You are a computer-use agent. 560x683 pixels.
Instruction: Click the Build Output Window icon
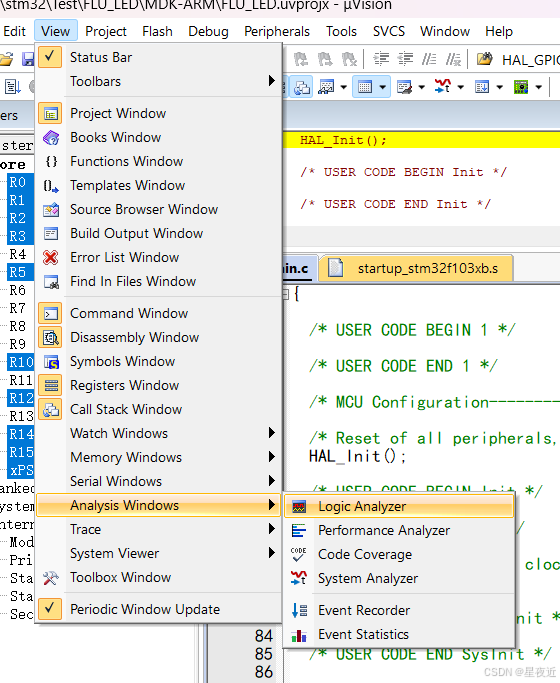[x=51, y=233]
